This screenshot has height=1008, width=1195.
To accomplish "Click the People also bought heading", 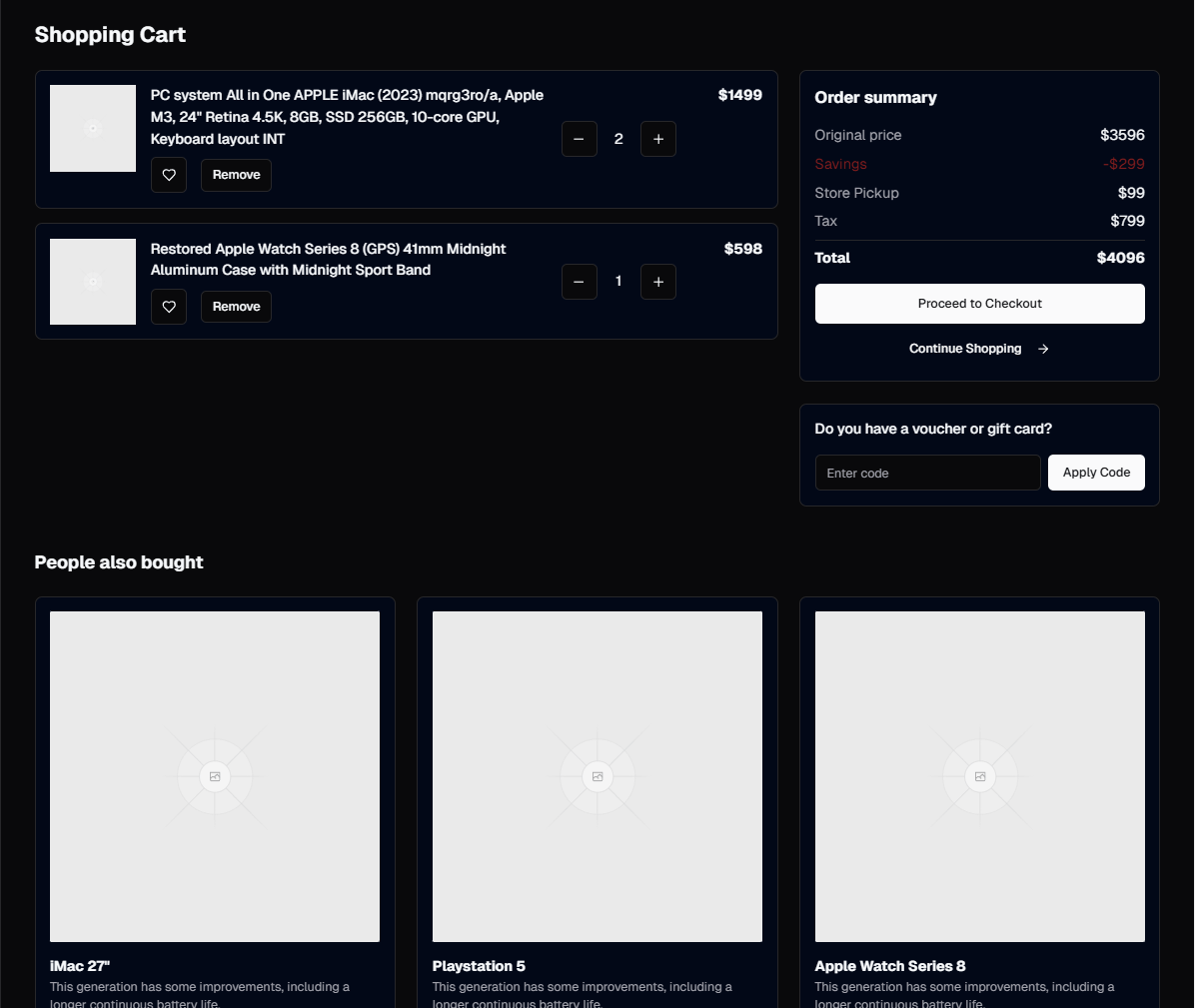I will [x=119, y=562].
